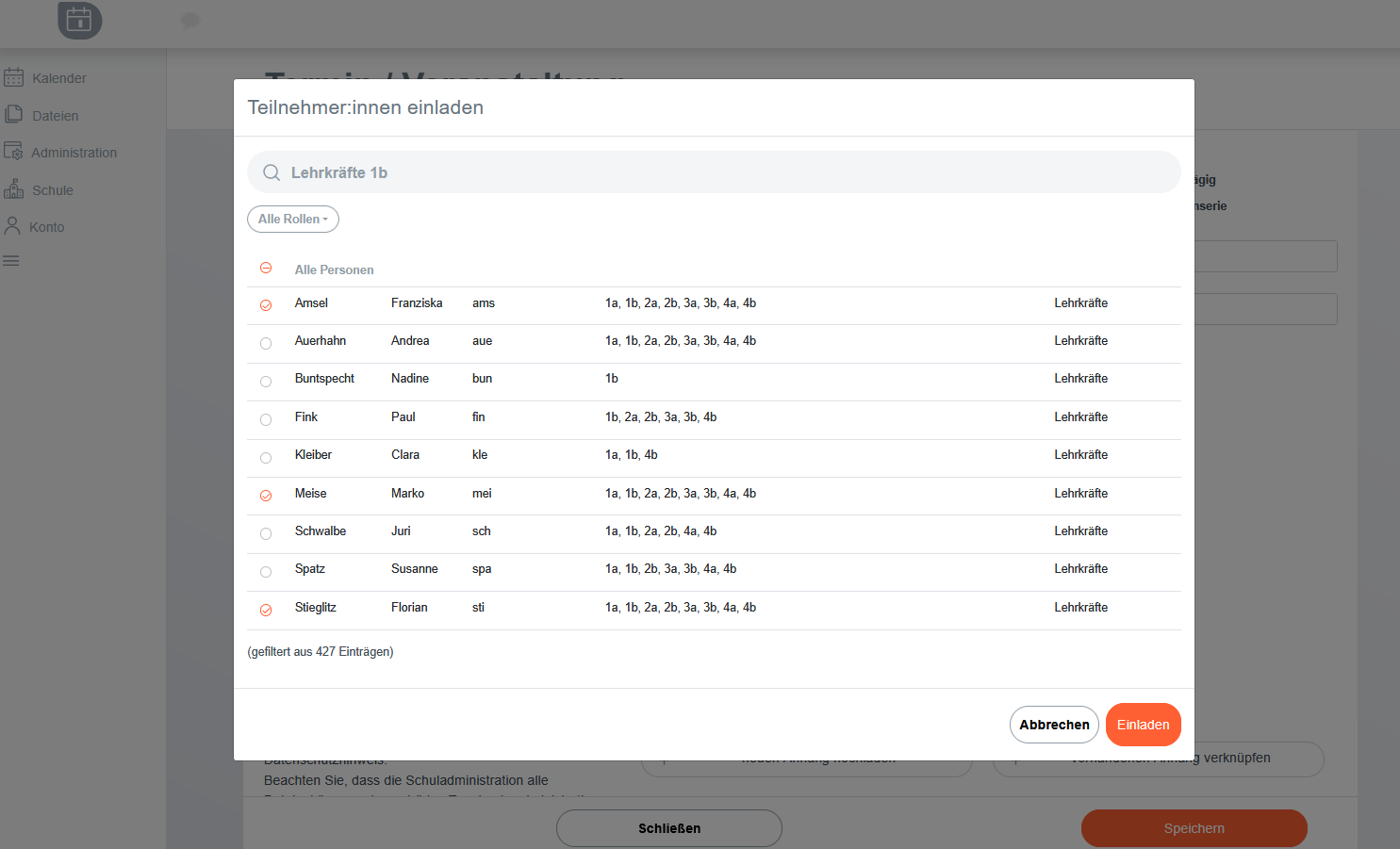Select the checkbox for Schwalbe Juri
1400x849 pixels.
[x=266, y=534]
